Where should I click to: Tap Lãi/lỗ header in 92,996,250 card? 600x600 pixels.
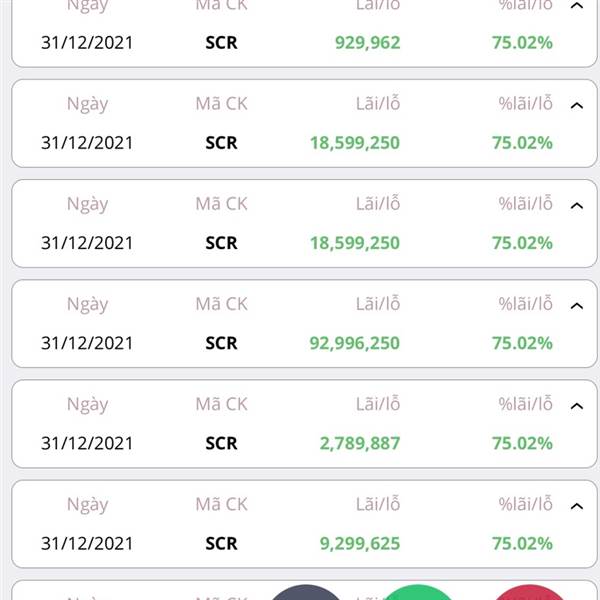click(x=378, y=304)
